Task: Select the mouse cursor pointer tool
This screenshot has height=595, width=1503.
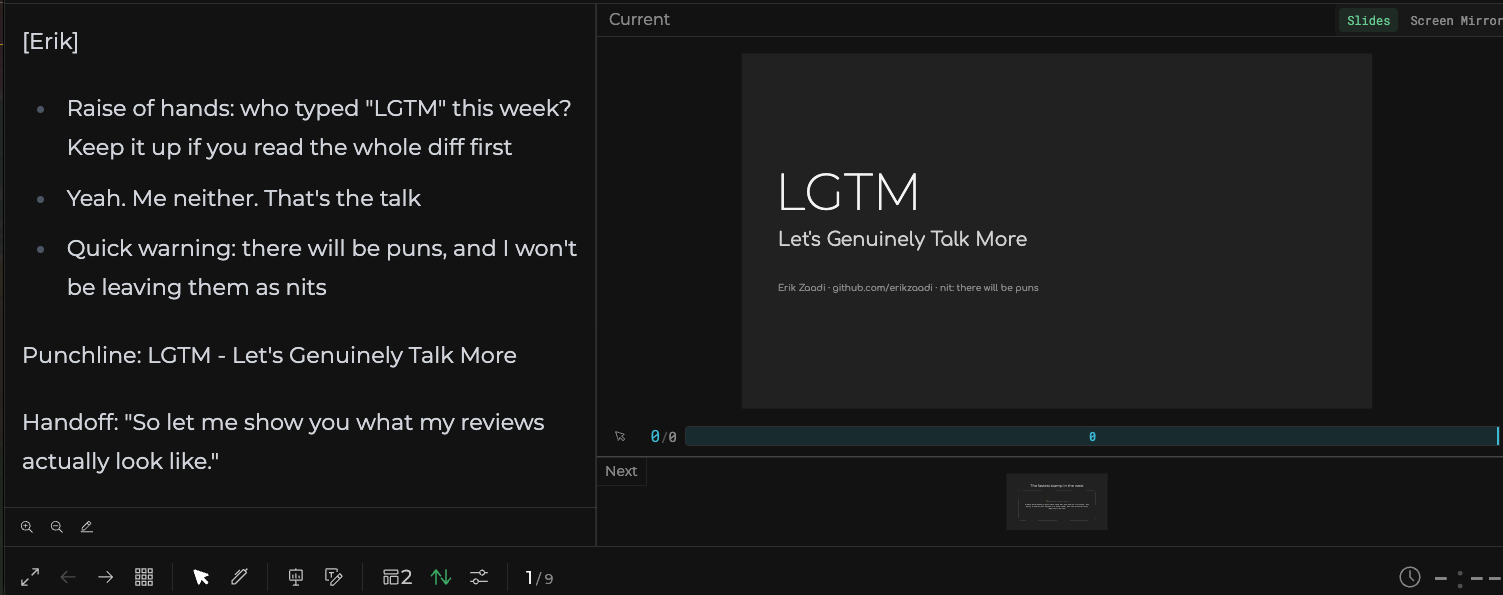Action: tap(201, 577)
